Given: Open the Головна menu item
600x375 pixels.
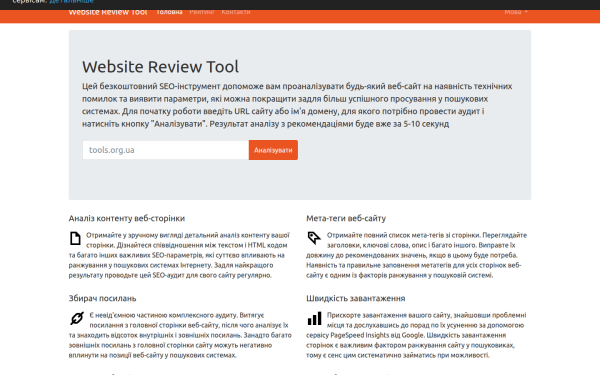Looking at the screenshot, I should tap(169, 13).
